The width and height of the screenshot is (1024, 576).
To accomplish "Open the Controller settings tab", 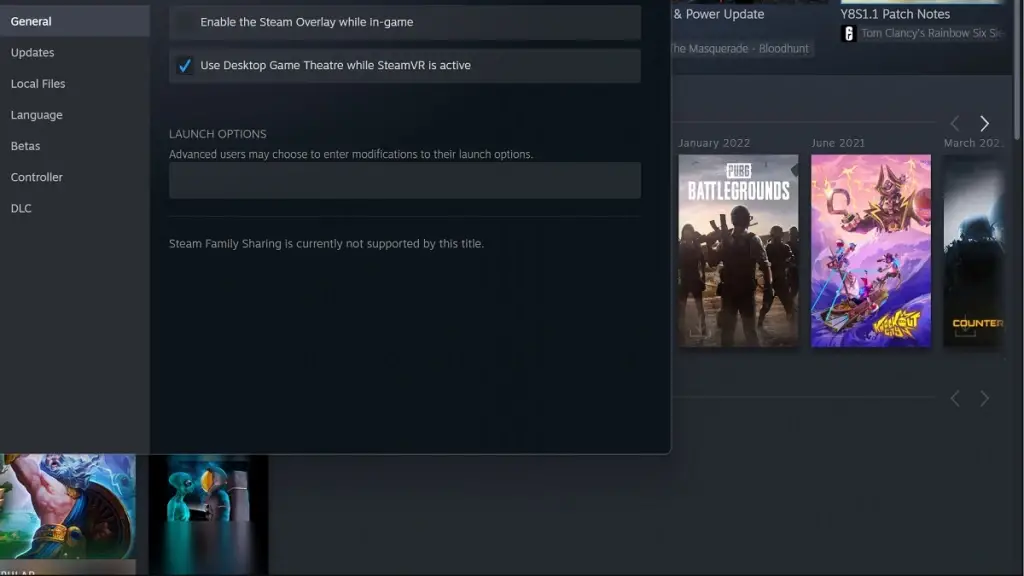I will (37, 177).
